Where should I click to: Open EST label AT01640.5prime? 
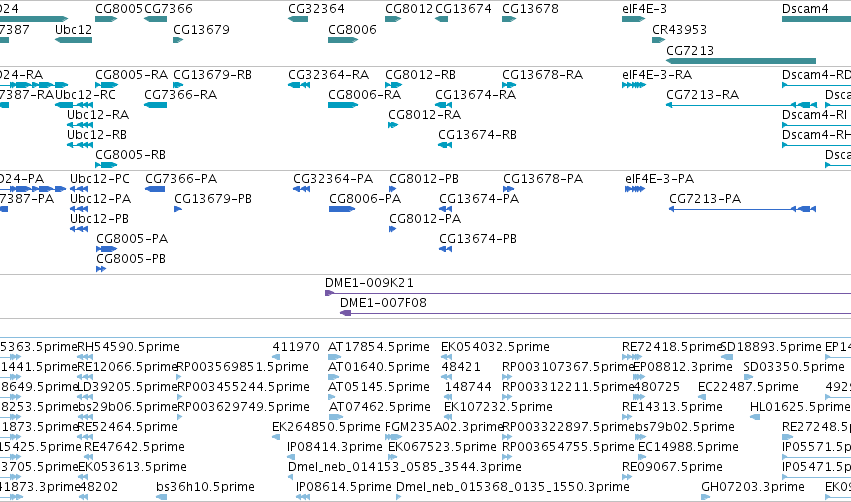pyautogui.click(x=378, y=367)
